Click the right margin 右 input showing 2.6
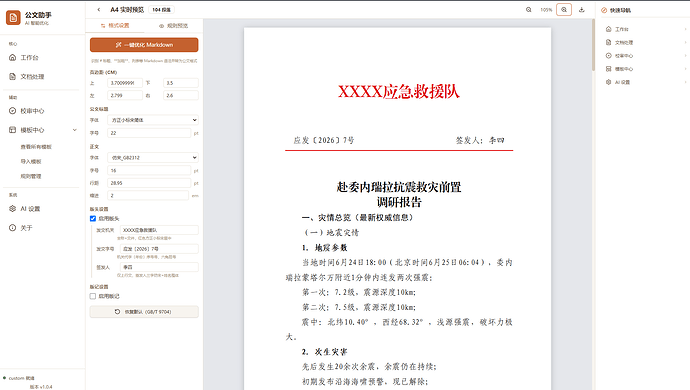 click(x=181, y=95)
